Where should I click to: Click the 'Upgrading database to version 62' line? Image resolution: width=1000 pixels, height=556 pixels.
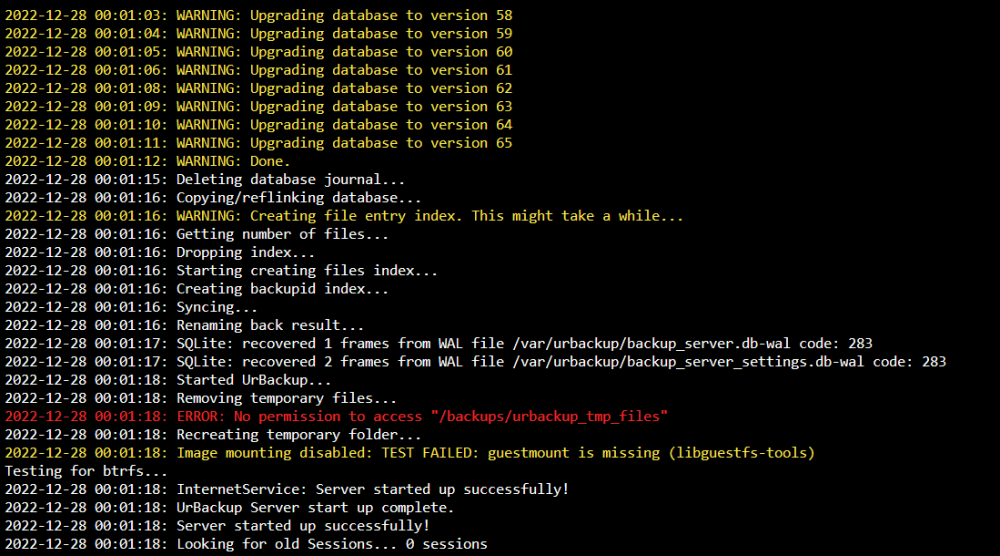pos(259,88)
